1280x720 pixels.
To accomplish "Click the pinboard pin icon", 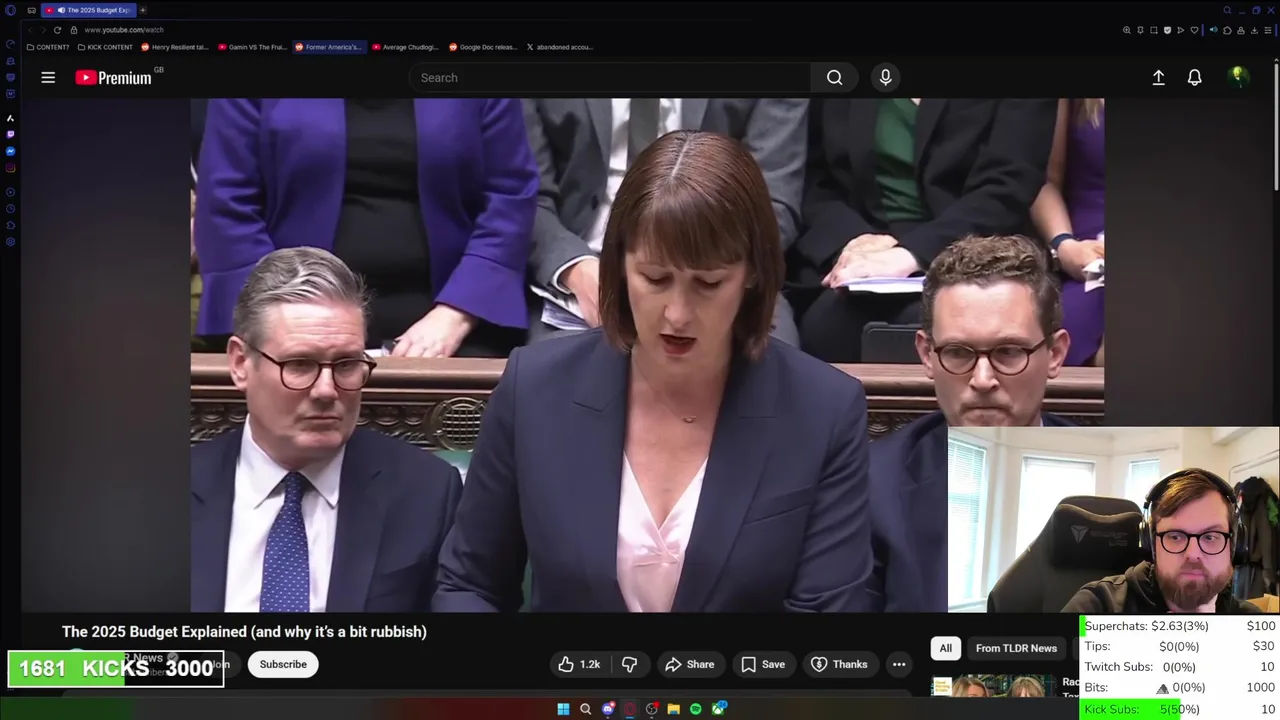I will pyautogui.click(x=1140, y=30).
